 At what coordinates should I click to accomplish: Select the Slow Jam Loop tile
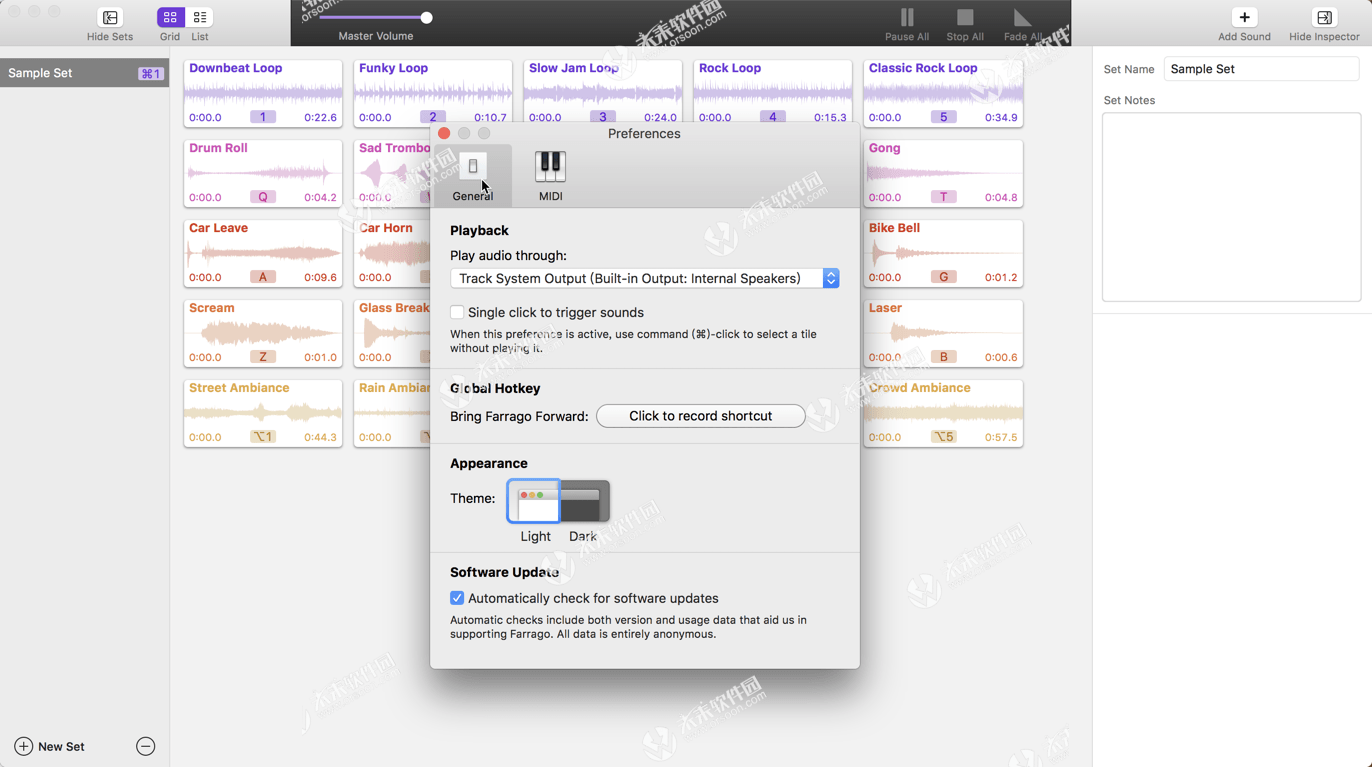tap(603, 93)
